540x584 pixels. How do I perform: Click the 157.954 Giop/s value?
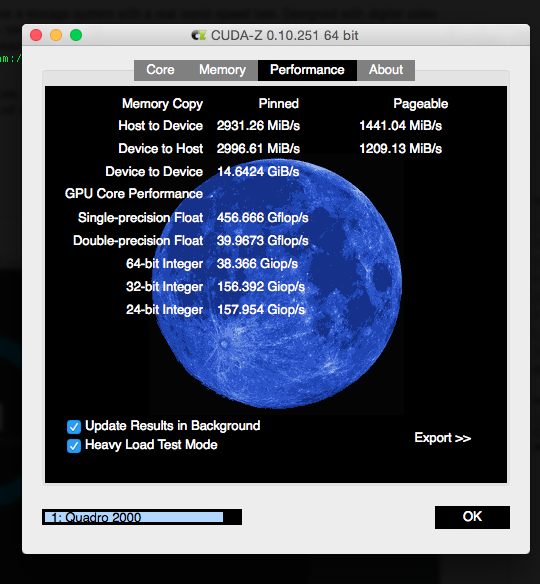tap(261, 310)
